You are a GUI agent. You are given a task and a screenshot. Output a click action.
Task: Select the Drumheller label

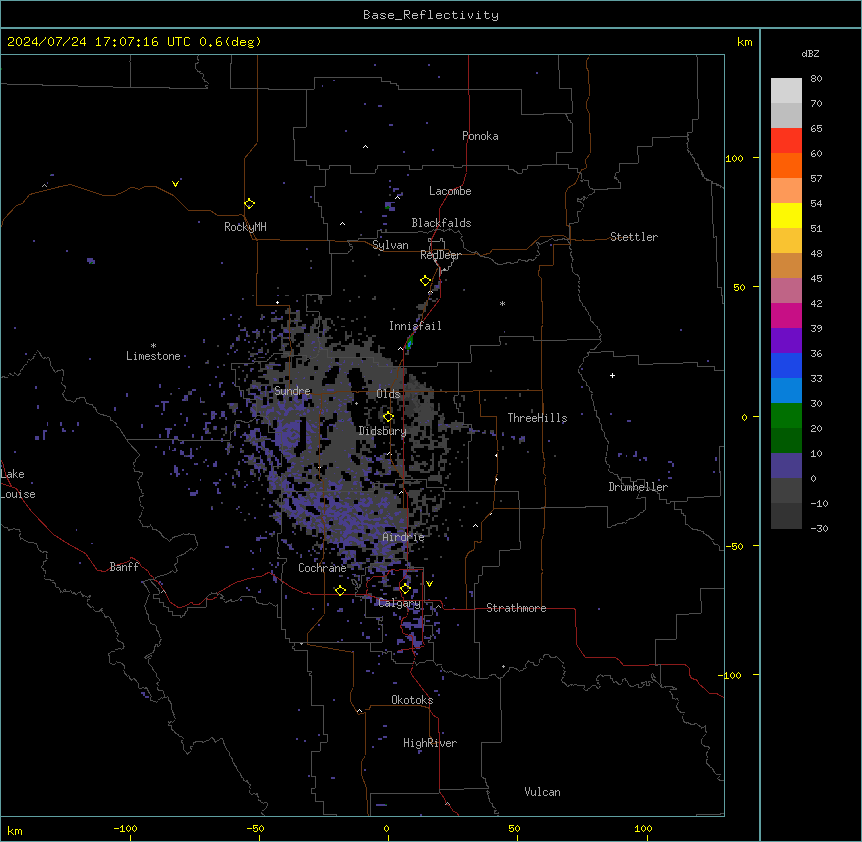(638, 487)
